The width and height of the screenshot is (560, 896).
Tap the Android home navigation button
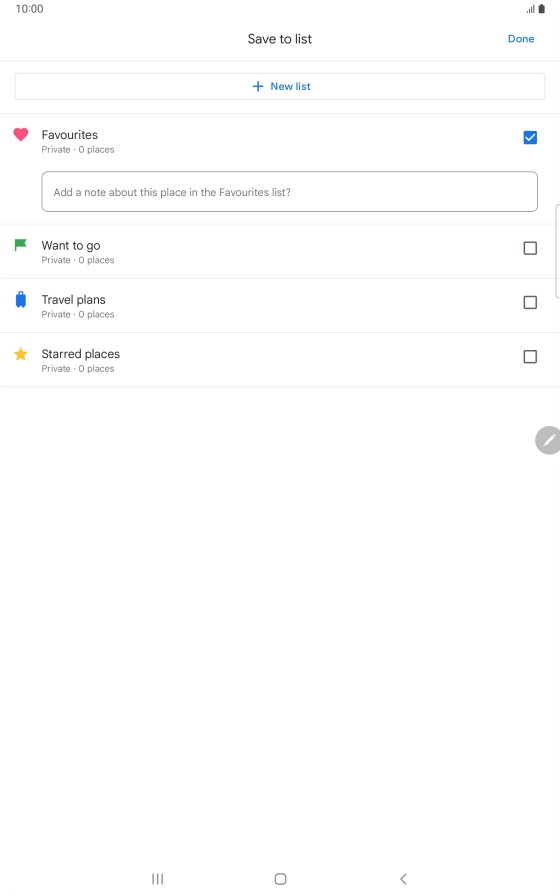[x=280, y=879]
